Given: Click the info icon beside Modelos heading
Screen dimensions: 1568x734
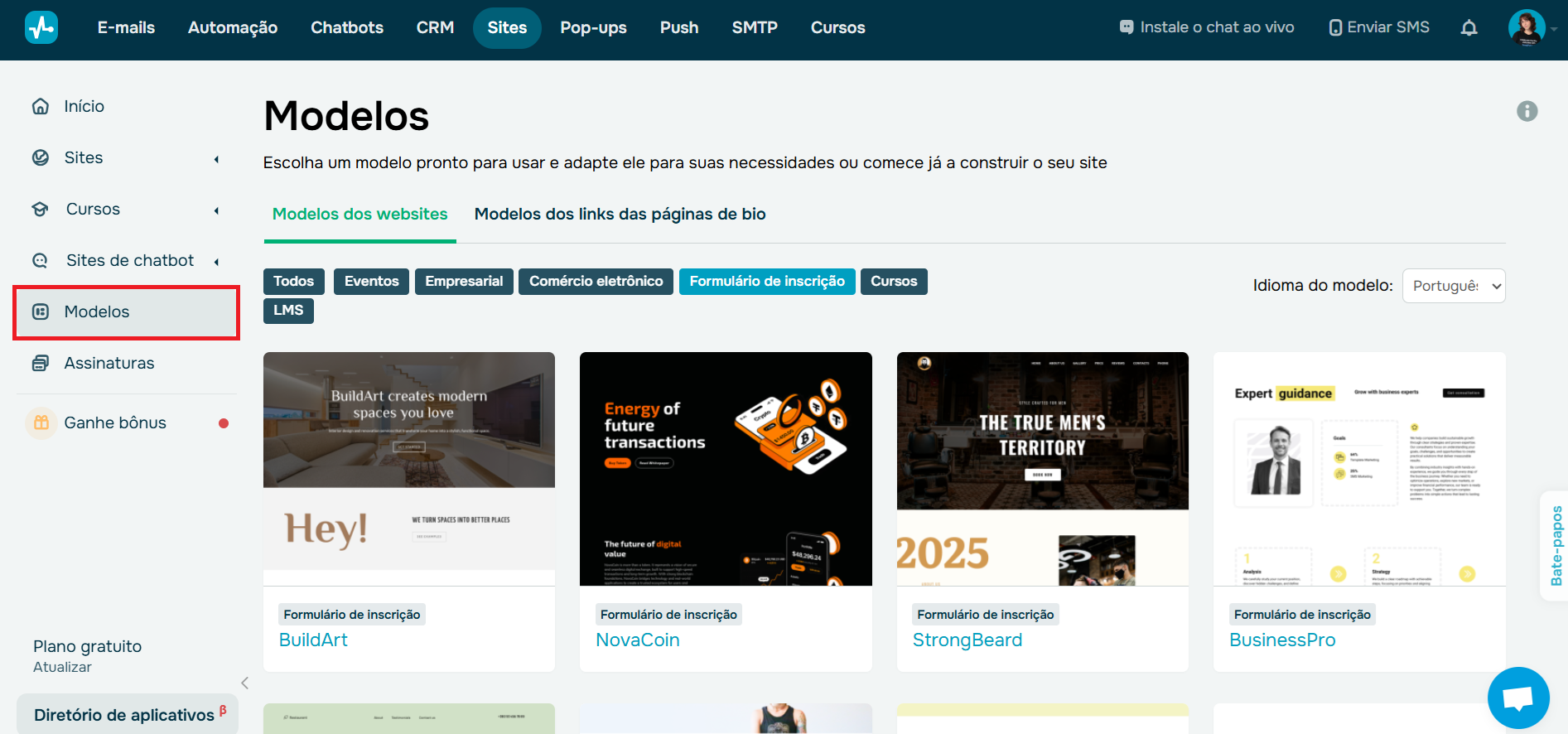Looking at the screenshot, I should pos(1527,111).
